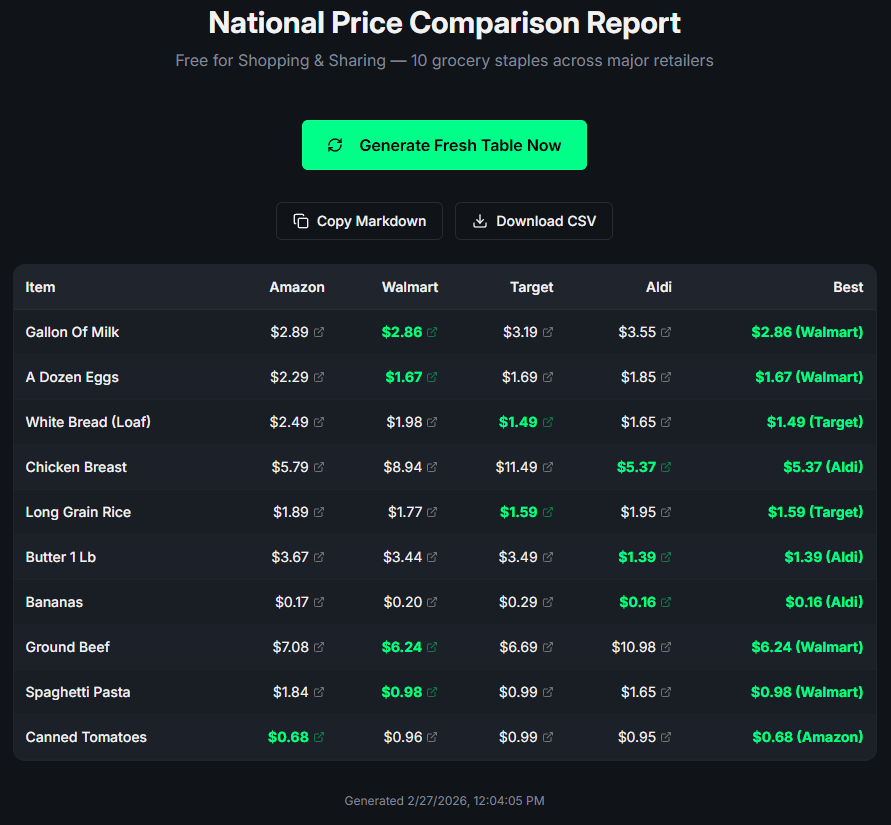Click the copy icon beside Copy Markdown

click(301, 221)
